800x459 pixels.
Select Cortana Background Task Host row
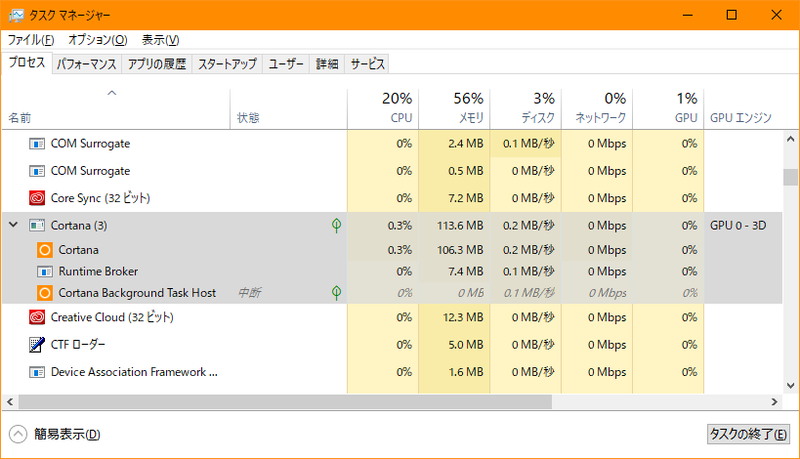tap(392, 293)
